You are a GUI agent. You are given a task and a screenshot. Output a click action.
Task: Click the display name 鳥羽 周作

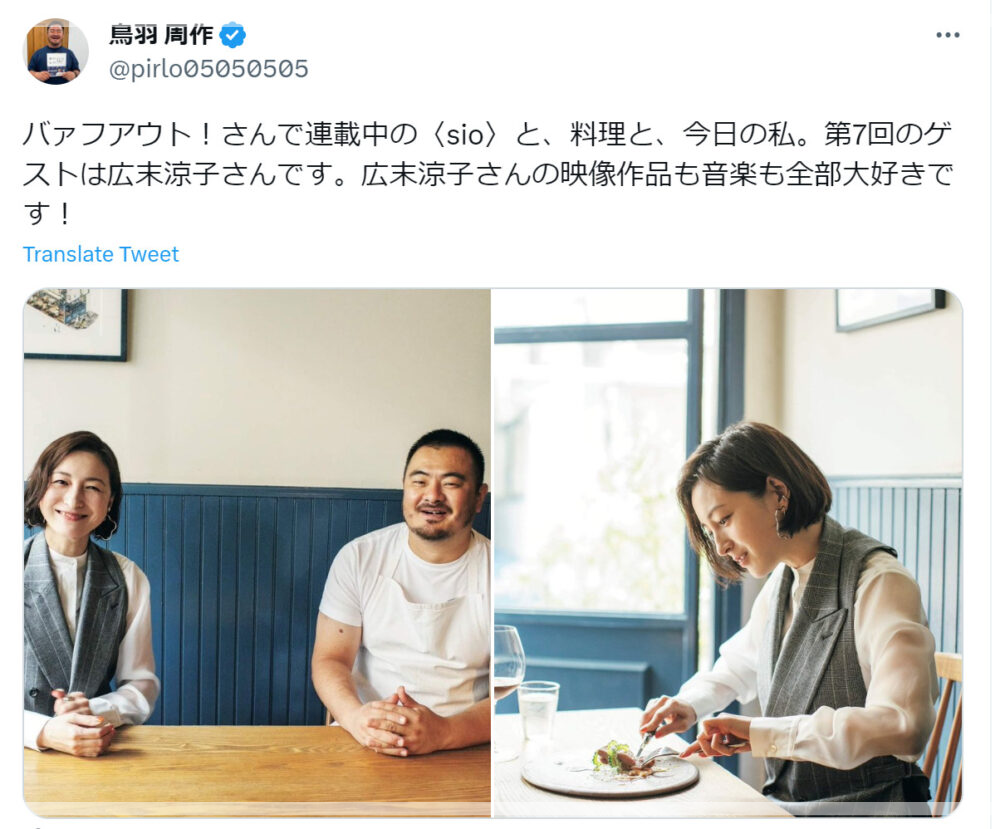coord(161,34)
